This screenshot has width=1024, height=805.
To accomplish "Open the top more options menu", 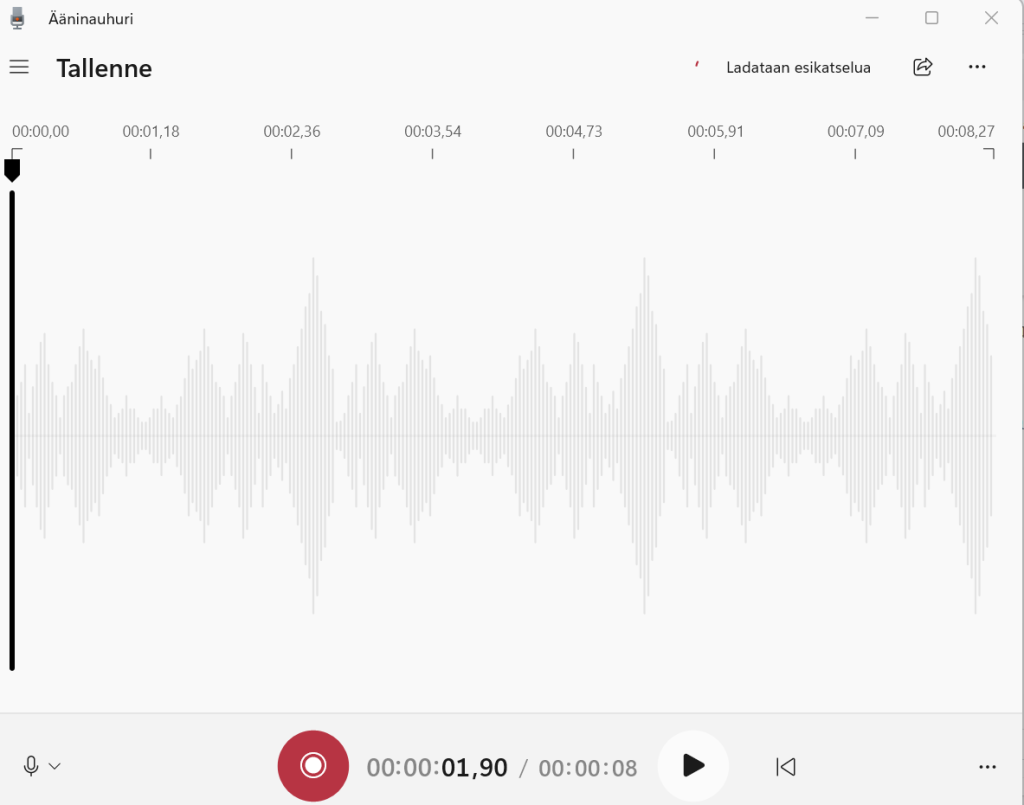I will pos(977,67).
